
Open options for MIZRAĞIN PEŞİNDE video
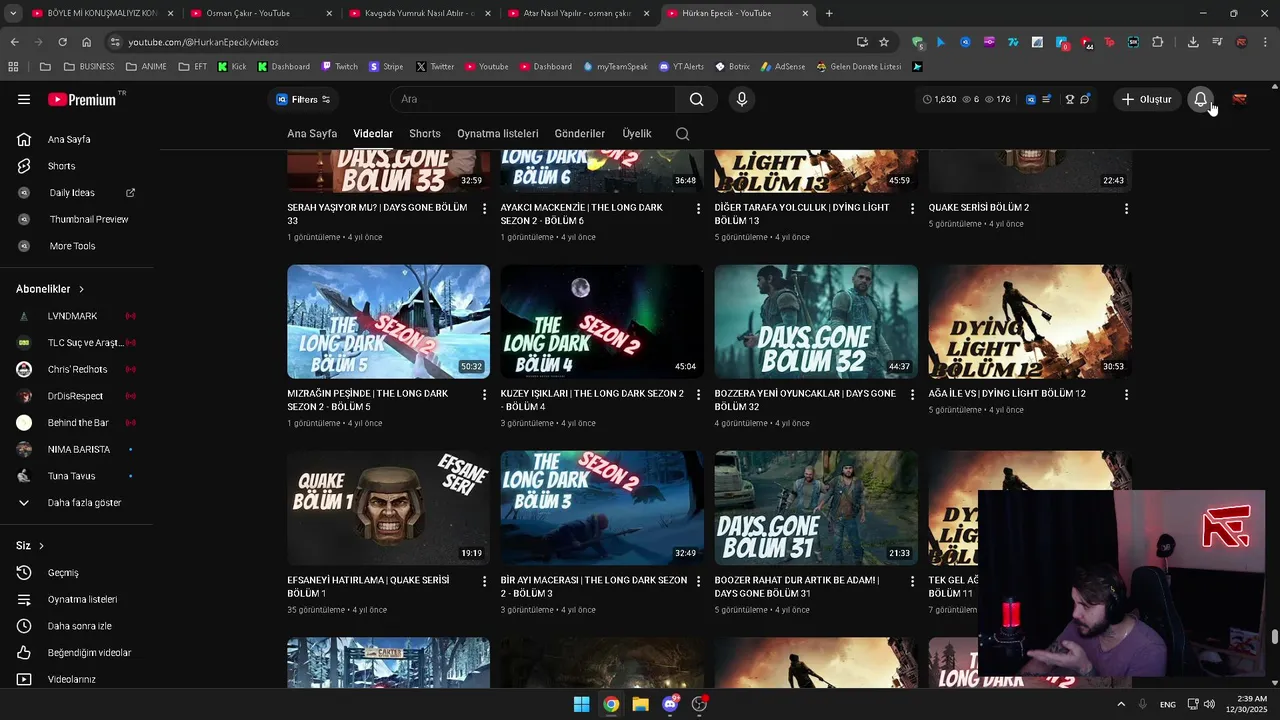coord(485,394)
